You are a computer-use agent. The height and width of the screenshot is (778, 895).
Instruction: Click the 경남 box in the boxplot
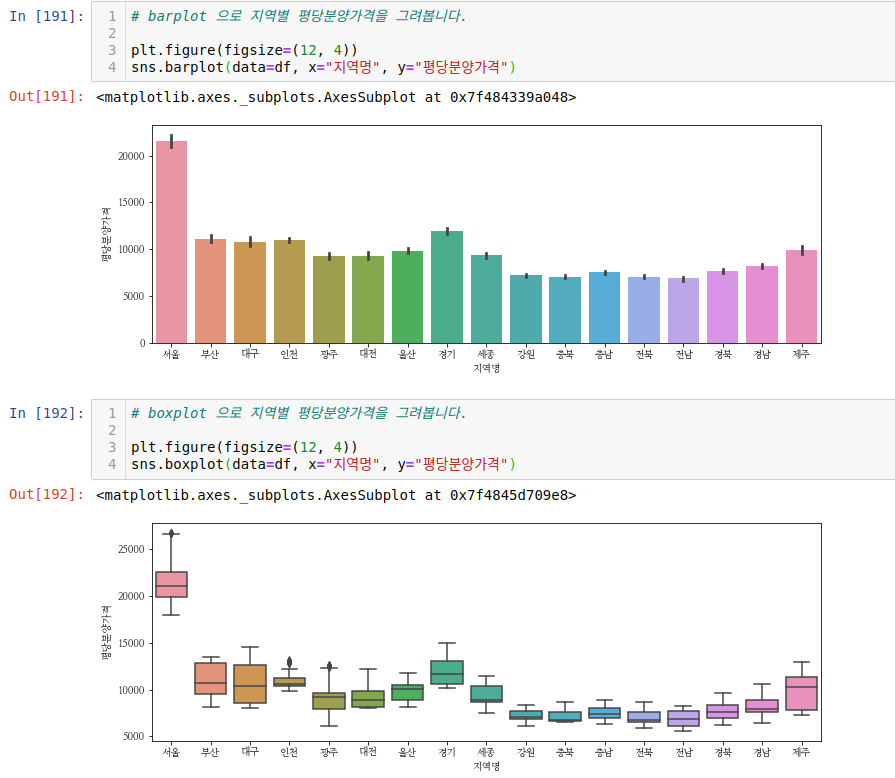pos(762,706)
